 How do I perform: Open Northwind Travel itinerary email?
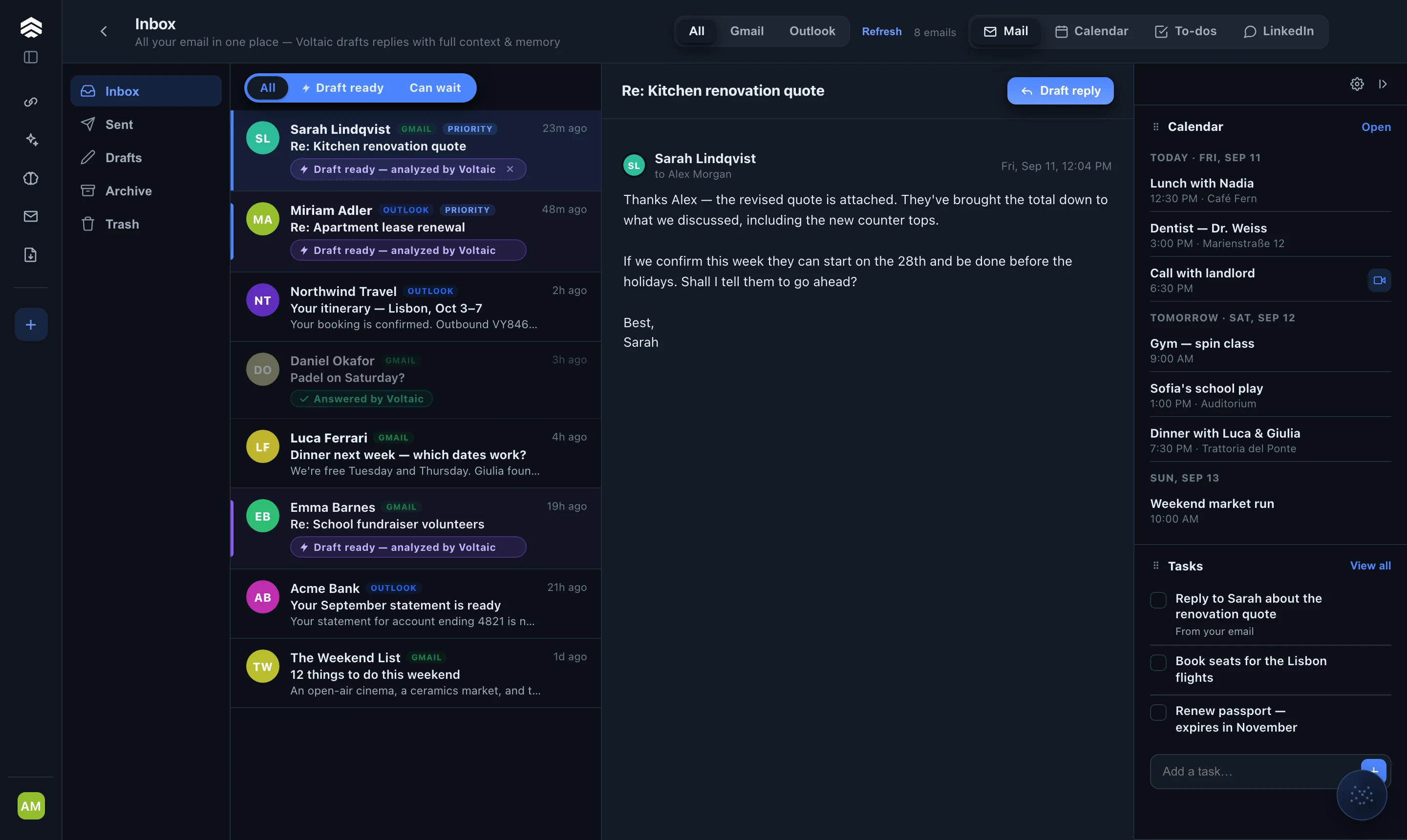coord(416,307)
